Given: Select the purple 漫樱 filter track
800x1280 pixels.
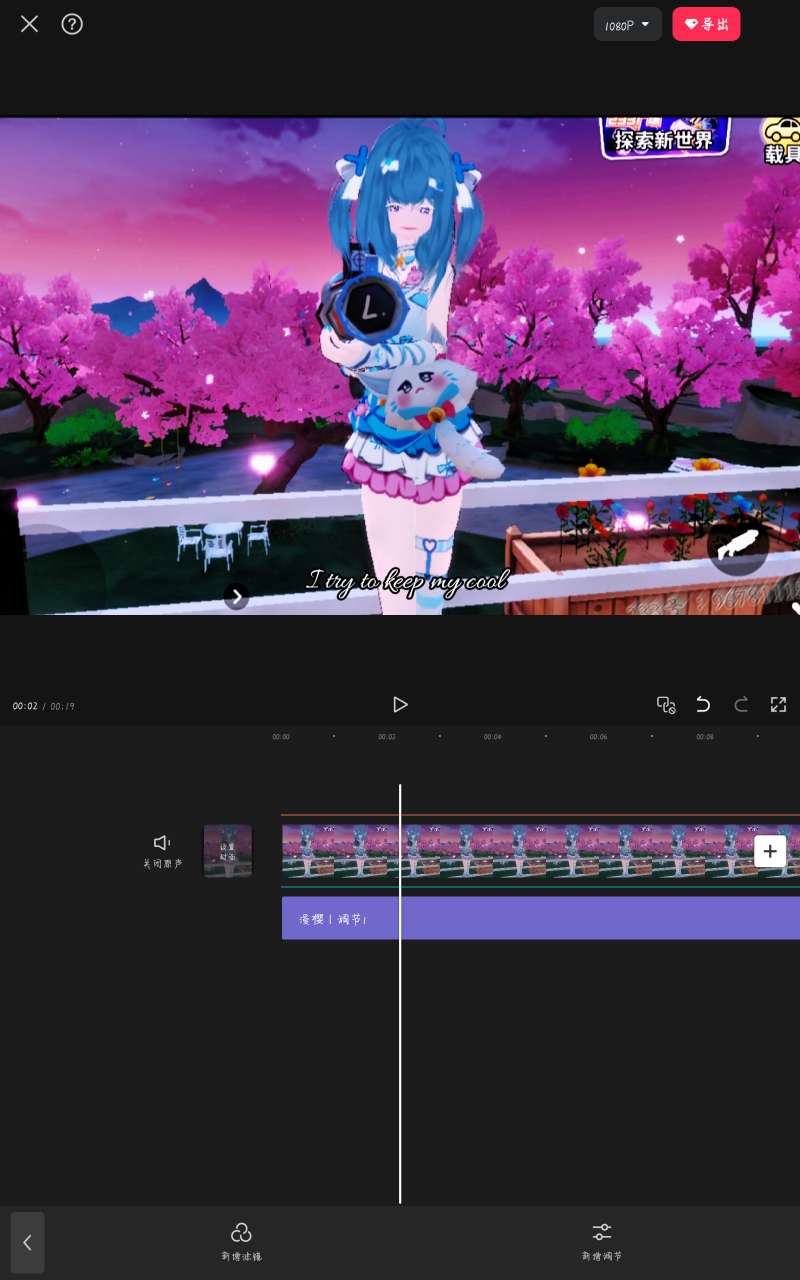Looking at the screenshot, I should (x=540, y=918).
